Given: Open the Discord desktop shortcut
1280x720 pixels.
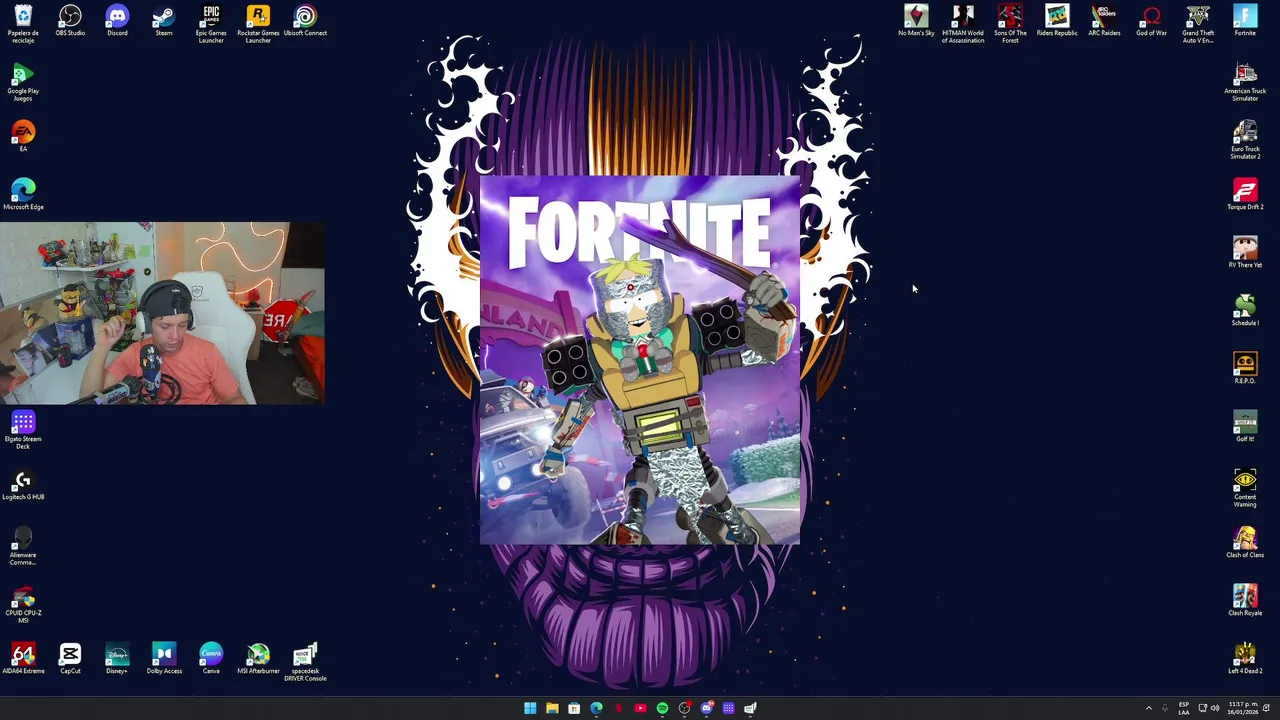Looking at the screenshot, I should tap(117, 21).
